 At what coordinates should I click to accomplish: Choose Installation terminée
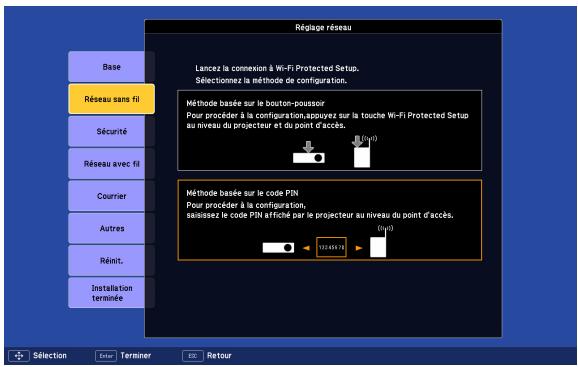click(111, 293)
